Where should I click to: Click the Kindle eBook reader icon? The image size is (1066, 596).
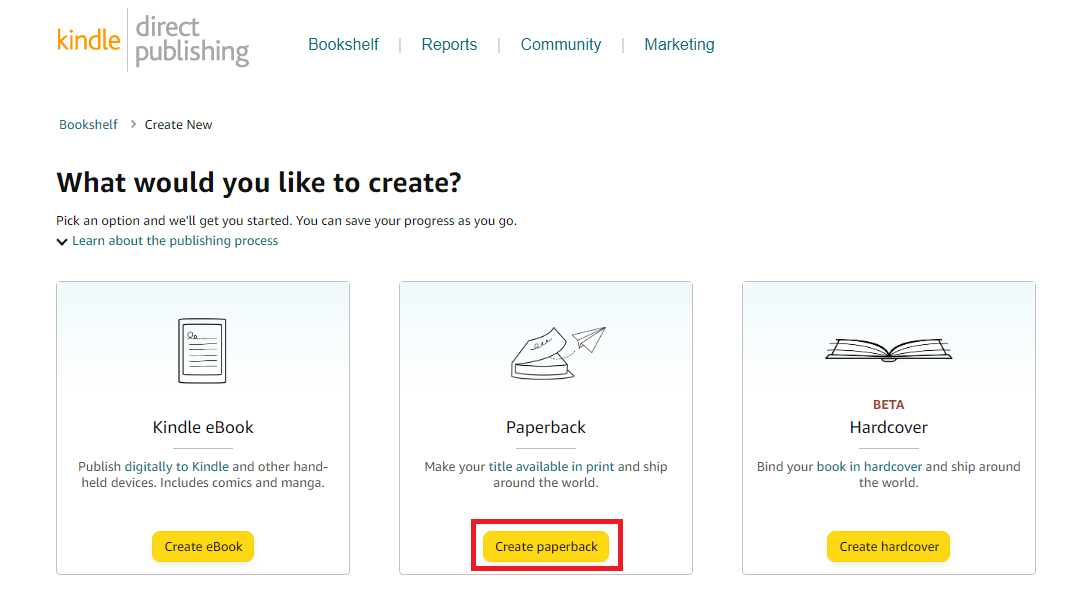click(x=202, y=351)
